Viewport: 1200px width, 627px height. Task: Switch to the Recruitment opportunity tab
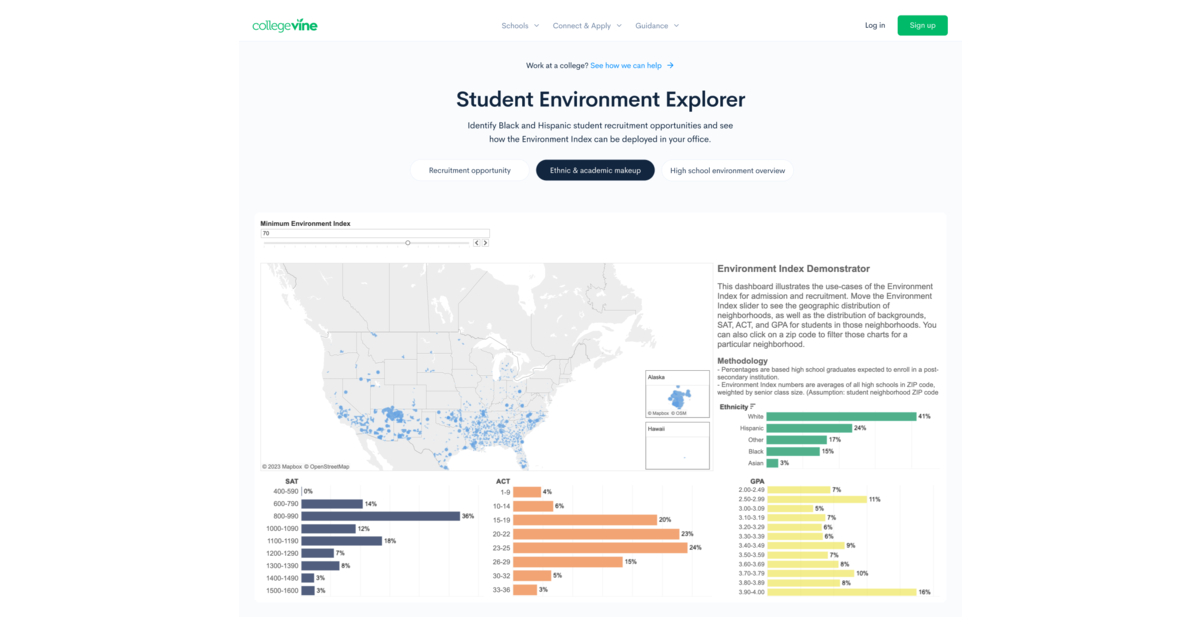pyautogui.click(x=470, y=170)
